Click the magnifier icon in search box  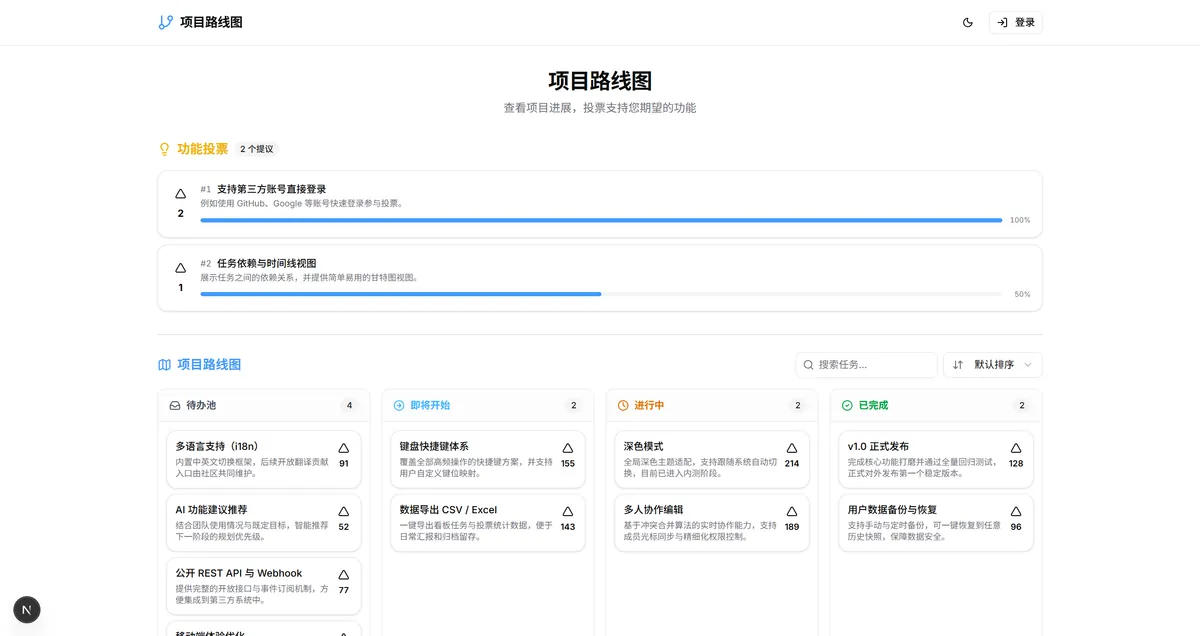pyautogui.click(x=808, y=365)
